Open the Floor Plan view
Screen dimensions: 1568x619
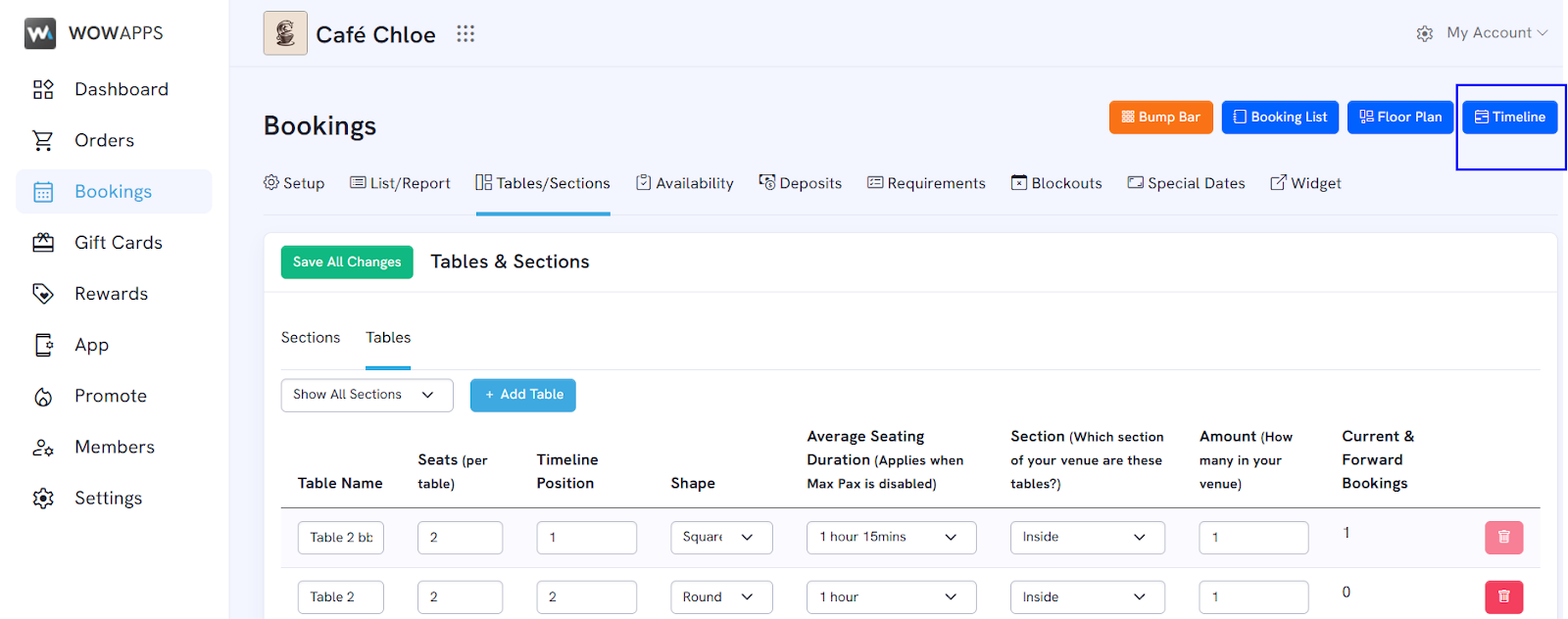(1400, 117)
